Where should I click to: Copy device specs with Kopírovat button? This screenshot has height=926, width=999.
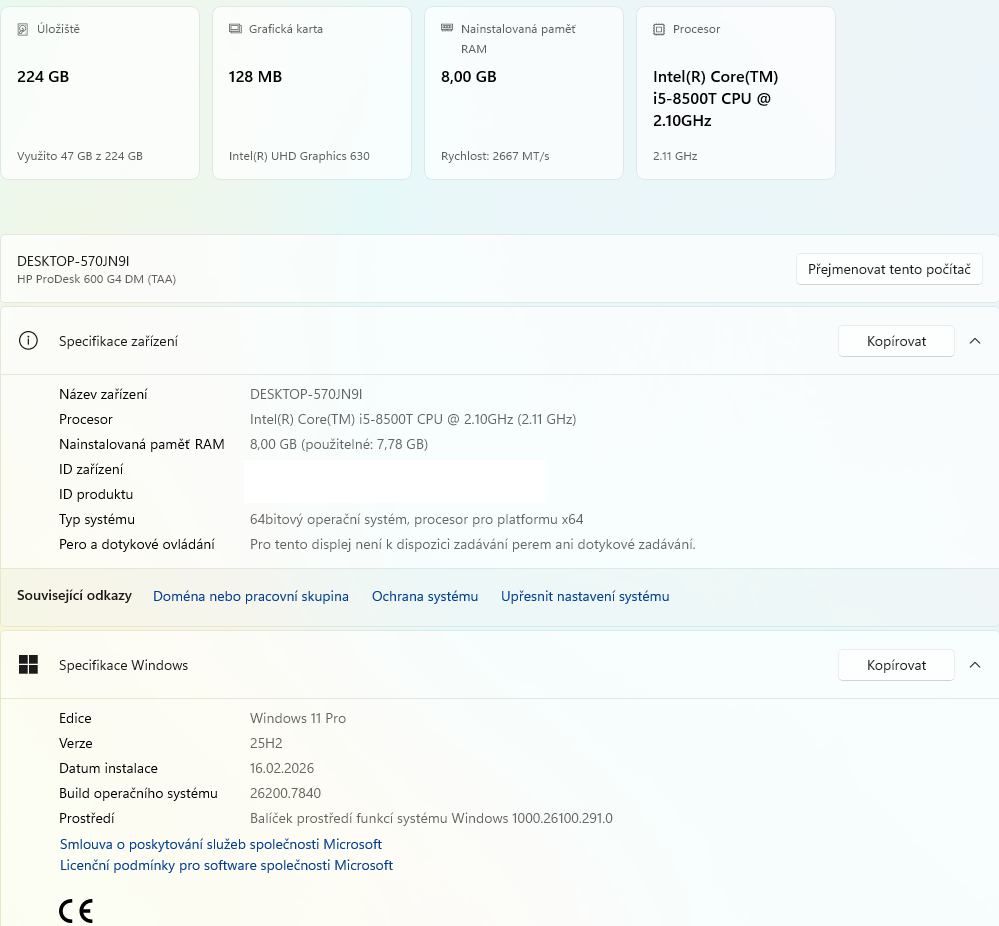pos(895,341)
